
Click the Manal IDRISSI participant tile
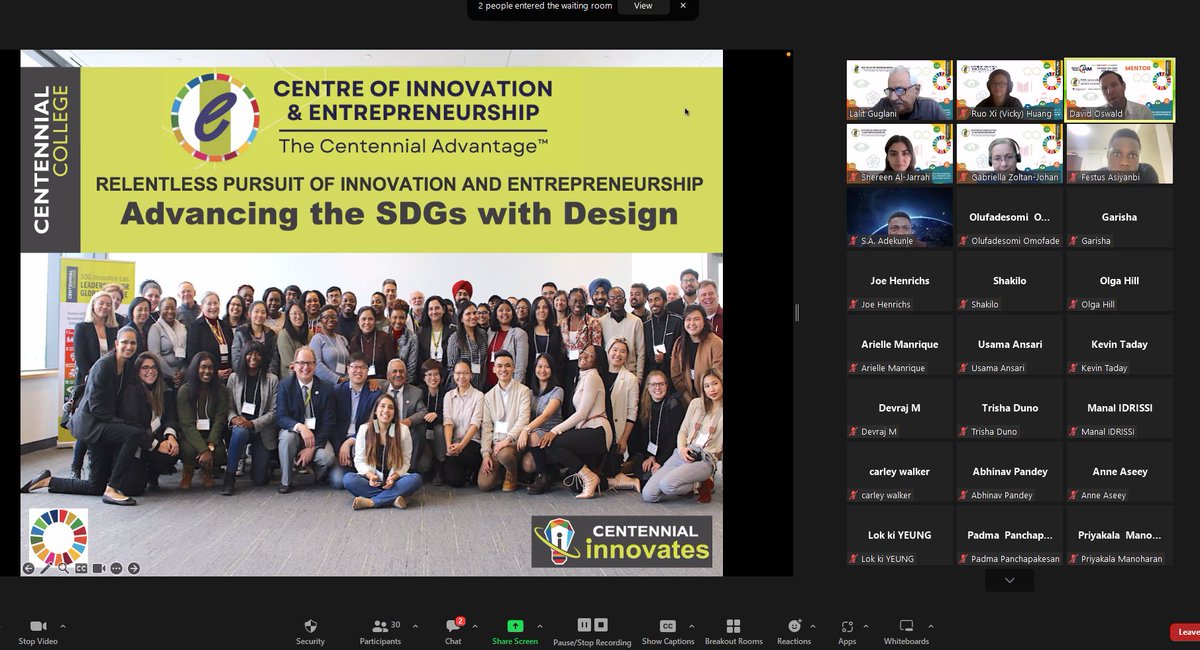(x=1119, y=408)
